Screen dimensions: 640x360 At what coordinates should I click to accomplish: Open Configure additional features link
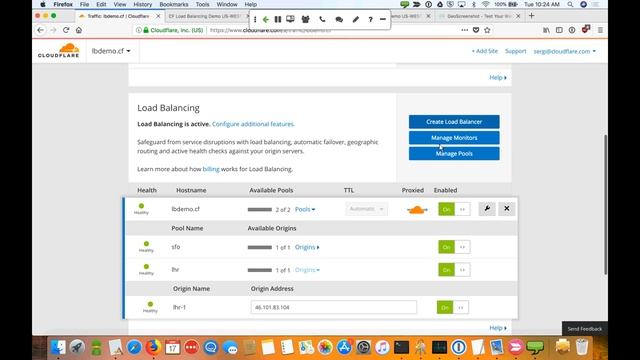point(253,124)
